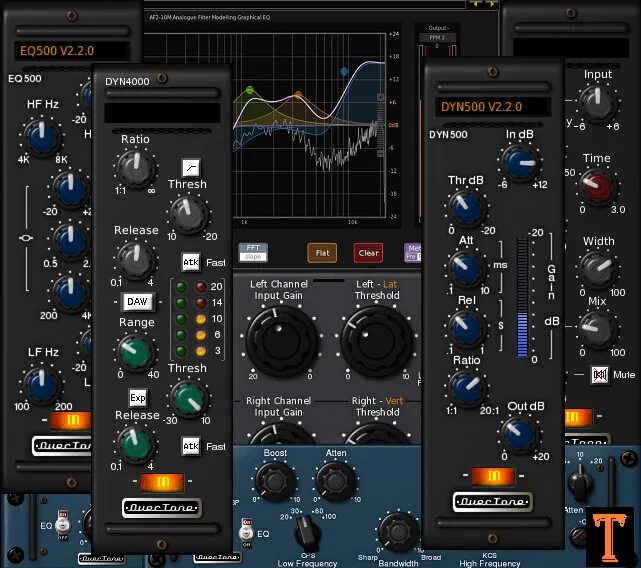This screenshot has height=568, width=641.
Task: Click the Left Lat Threshold knob
Action: 377,340
